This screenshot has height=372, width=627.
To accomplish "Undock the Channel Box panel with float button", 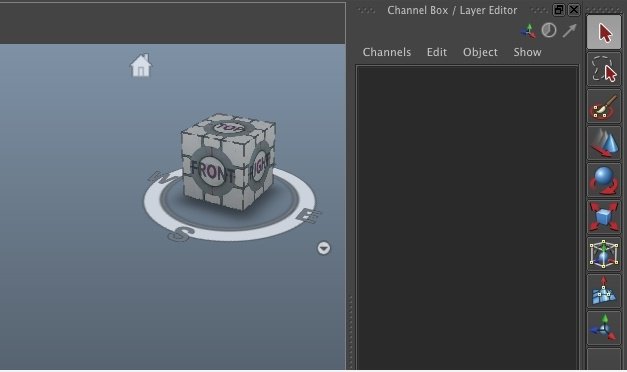I will (x=559, y=10).
